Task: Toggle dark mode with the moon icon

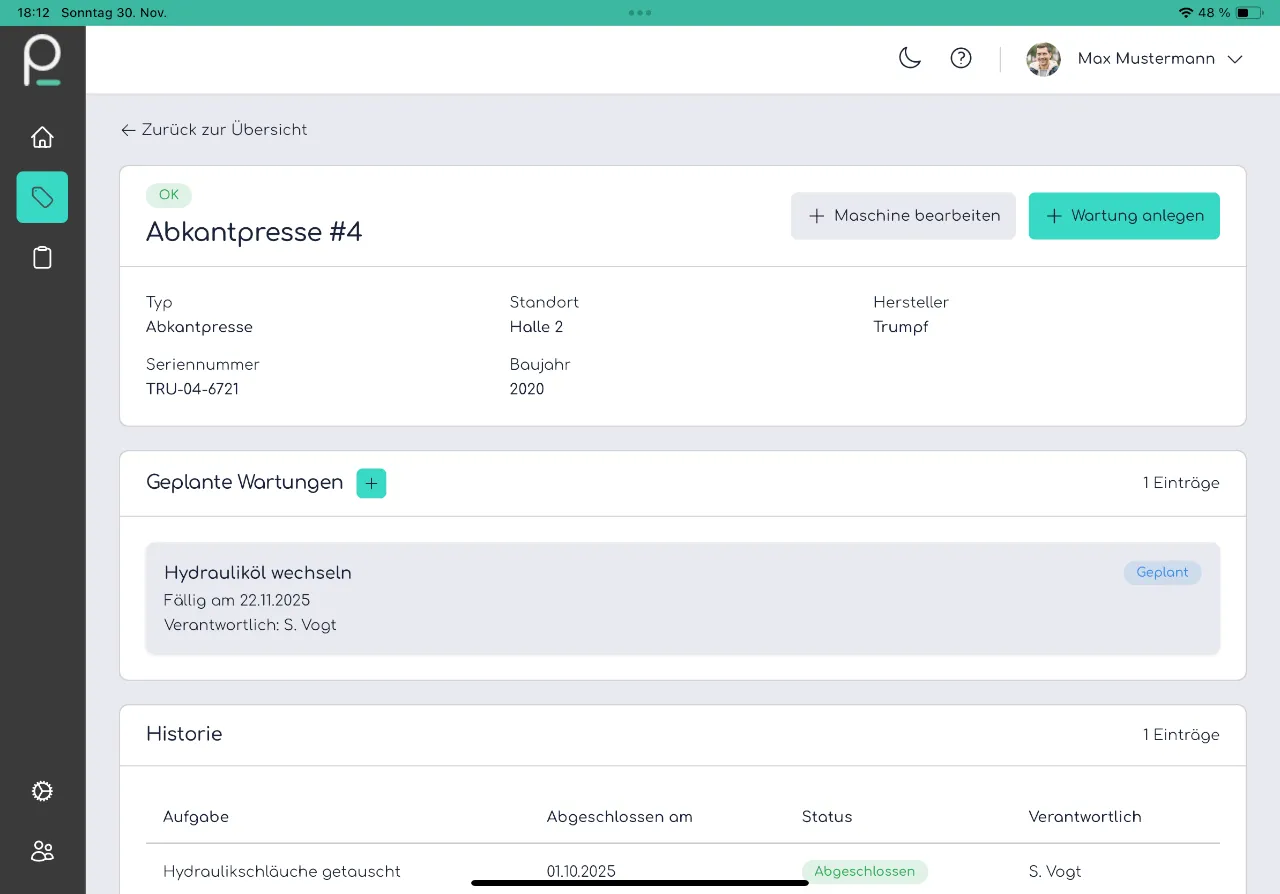Action: click(909, 59)
